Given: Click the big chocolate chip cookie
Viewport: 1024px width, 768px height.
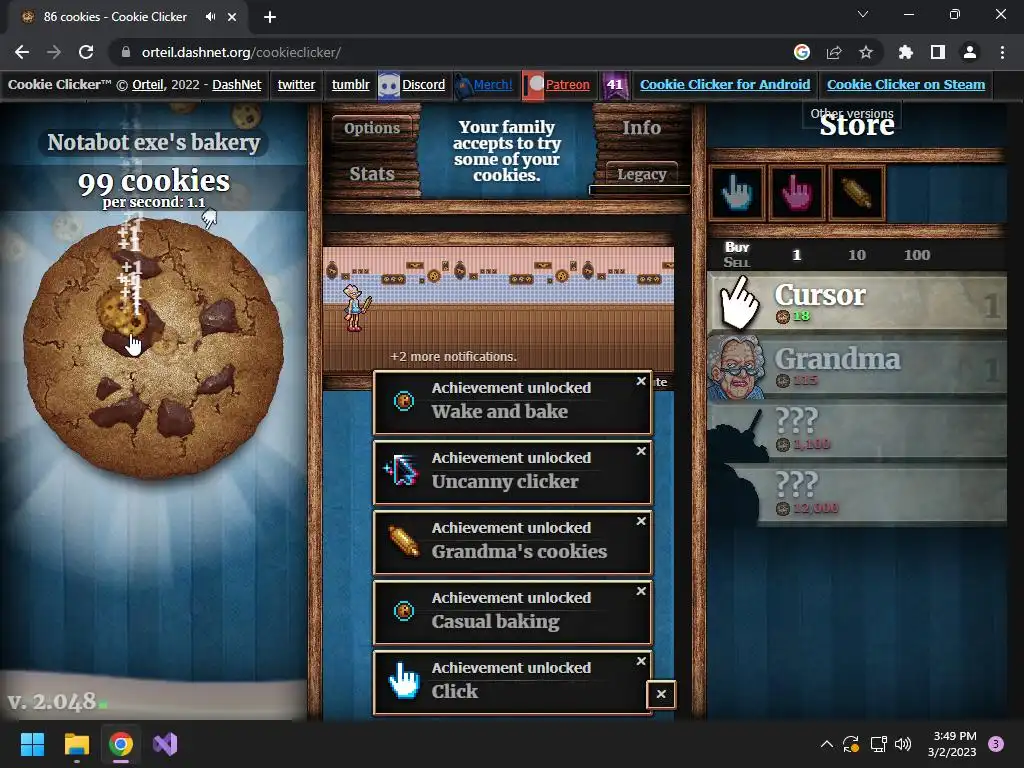Looking at the screenshot, I should coord(153,348).
